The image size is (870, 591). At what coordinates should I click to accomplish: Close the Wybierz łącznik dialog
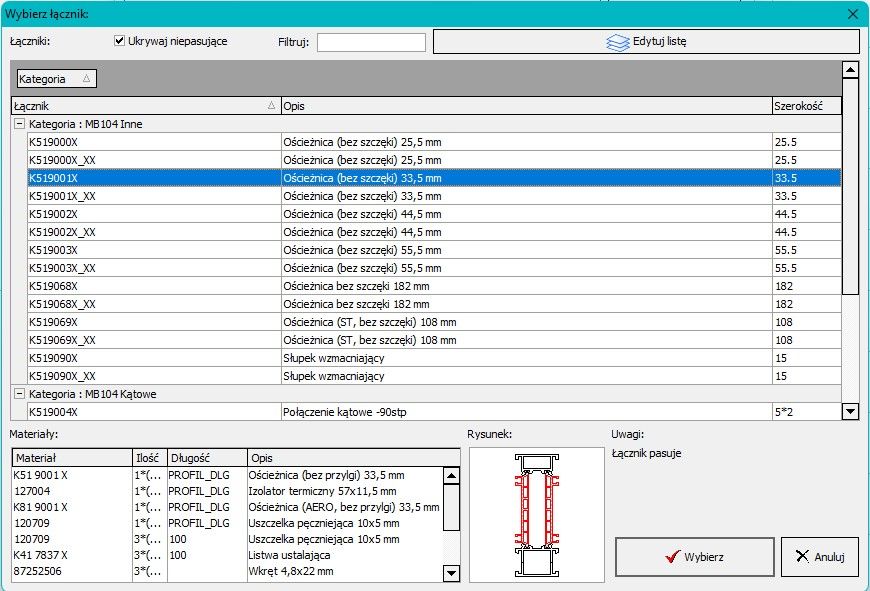(x=852, y=14)
